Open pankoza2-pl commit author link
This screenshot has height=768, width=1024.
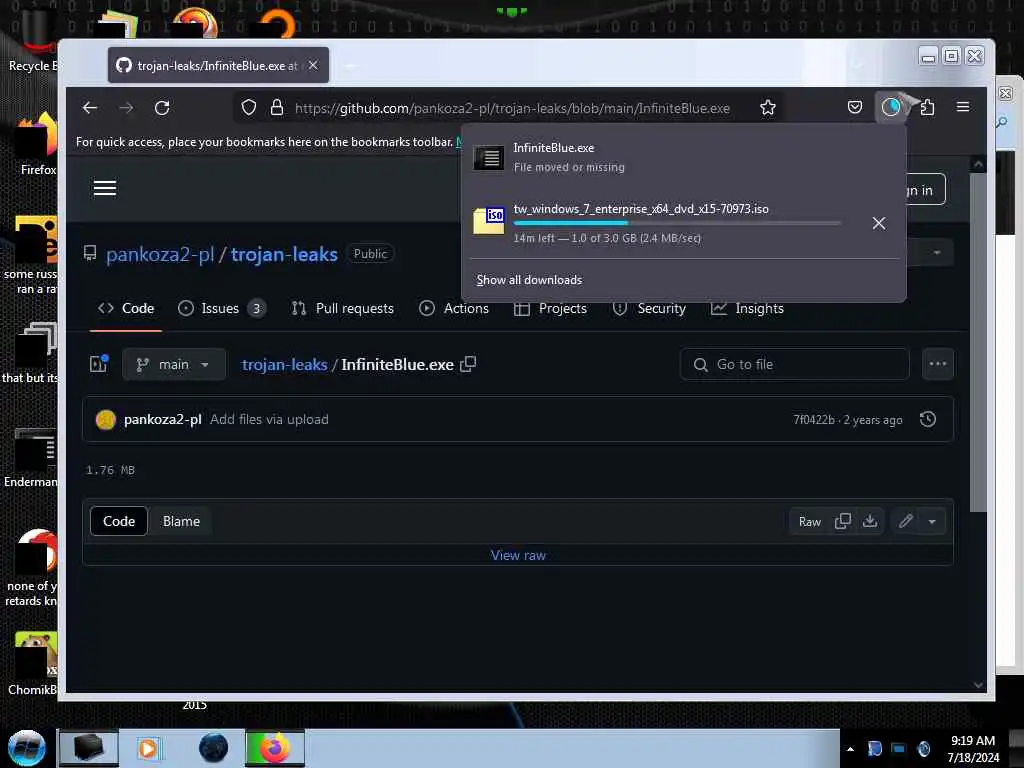coord(163,419)
